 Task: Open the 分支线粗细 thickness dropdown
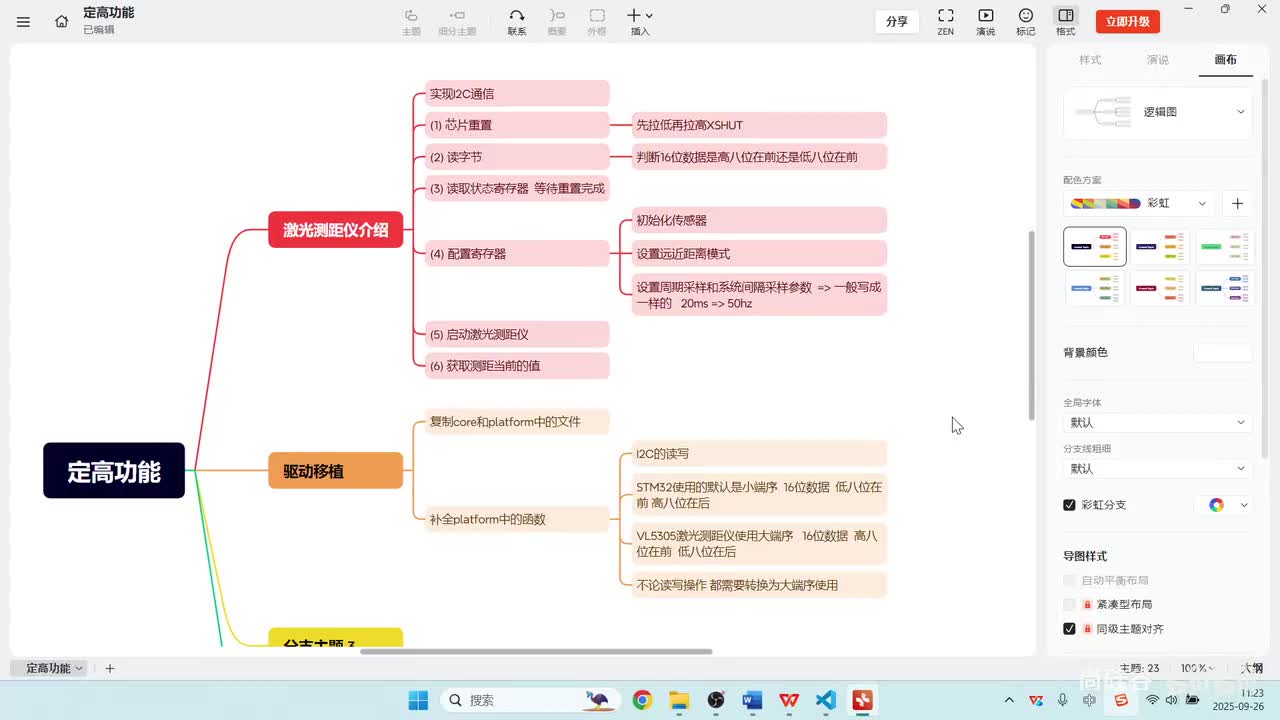1157,468
